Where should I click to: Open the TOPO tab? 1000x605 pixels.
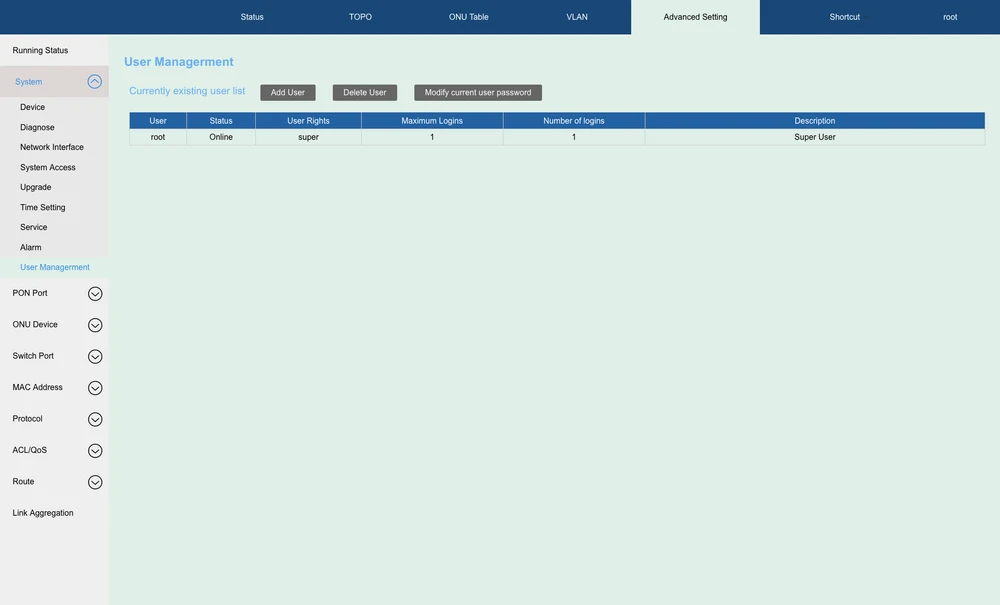pos(360,17)
